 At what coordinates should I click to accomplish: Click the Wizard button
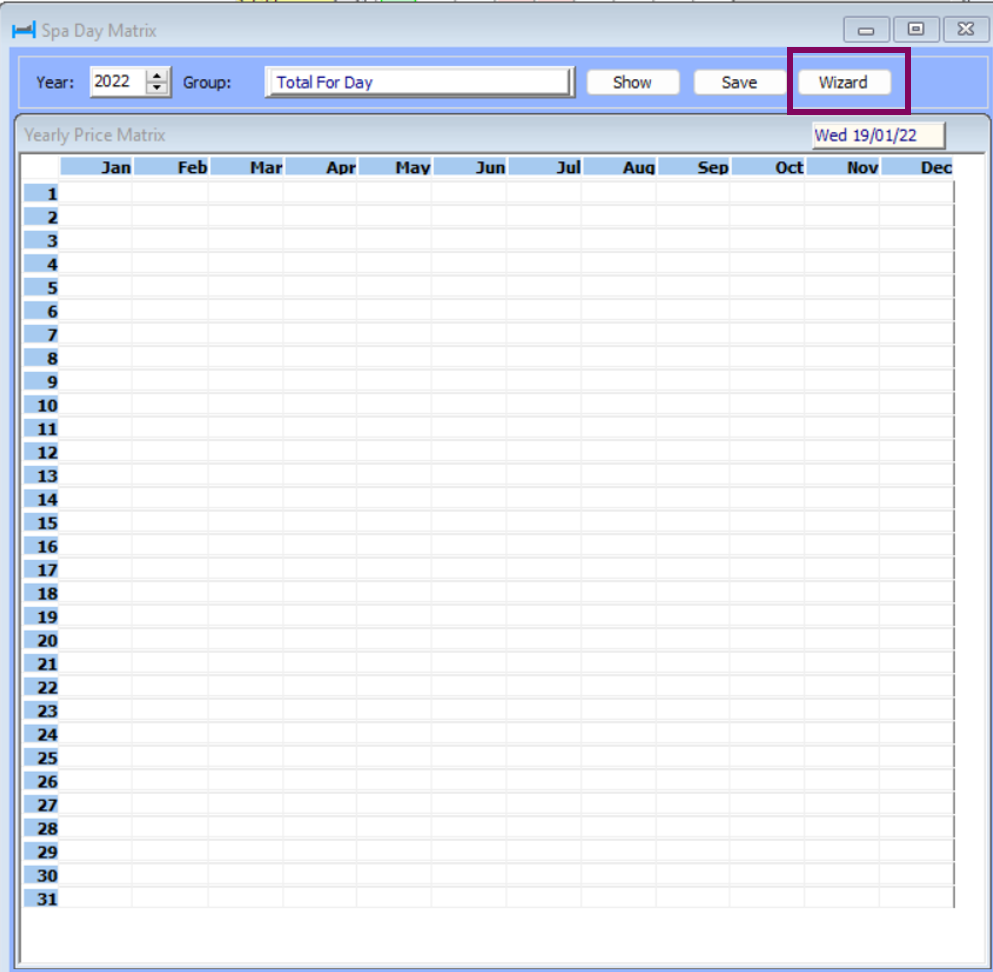coord(844,82)
